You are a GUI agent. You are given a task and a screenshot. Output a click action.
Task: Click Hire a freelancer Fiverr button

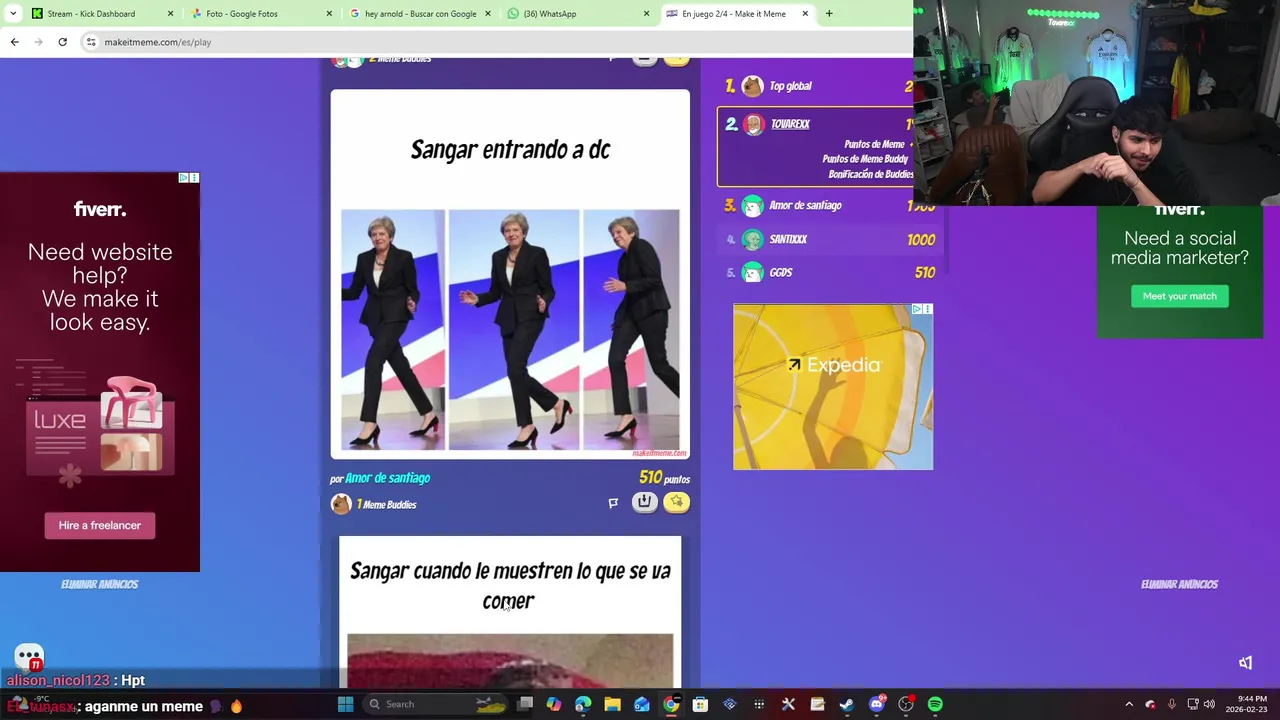(x=100, y=525)
